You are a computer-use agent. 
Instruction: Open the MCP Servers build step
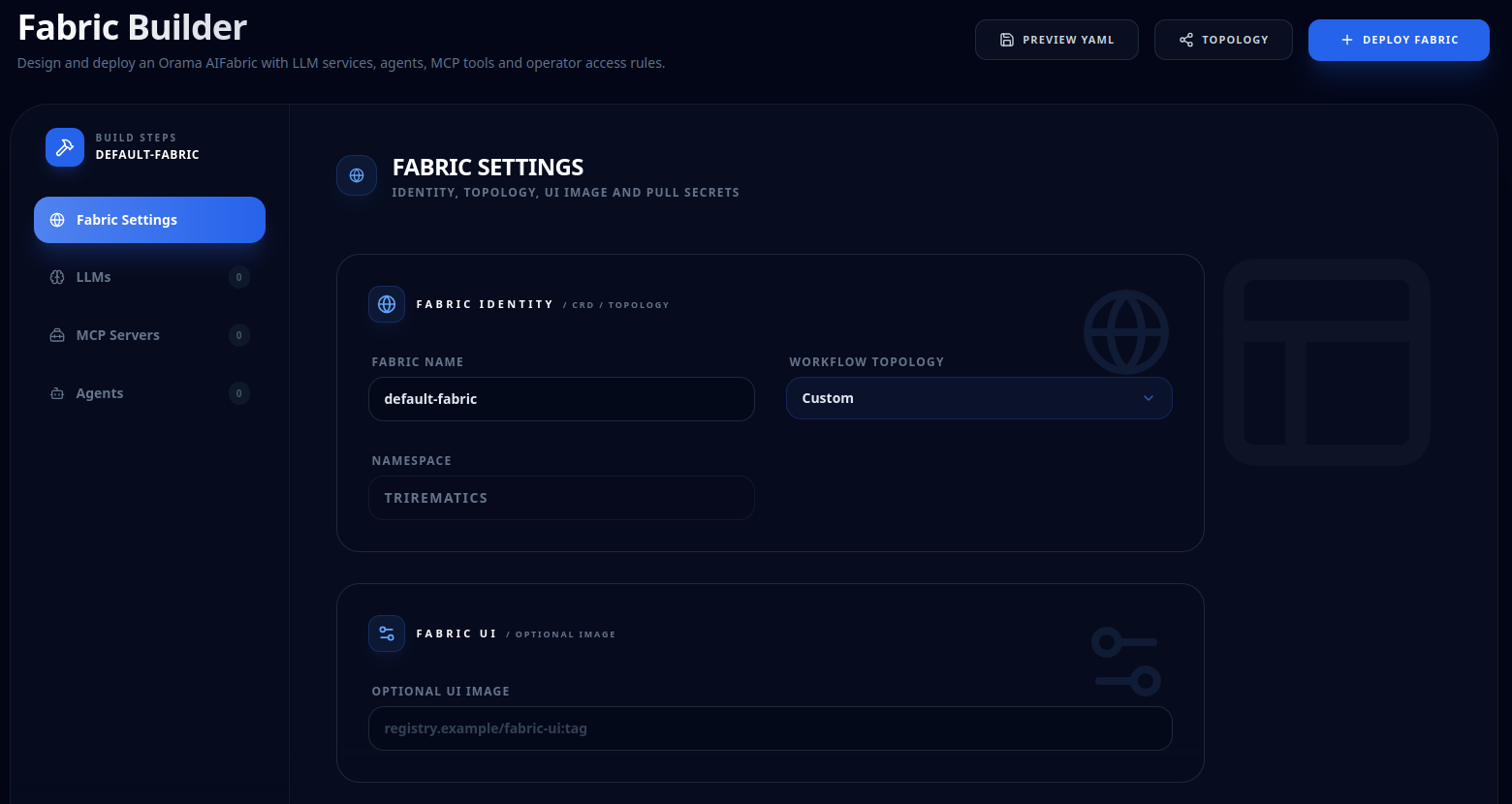coord(149,335)
